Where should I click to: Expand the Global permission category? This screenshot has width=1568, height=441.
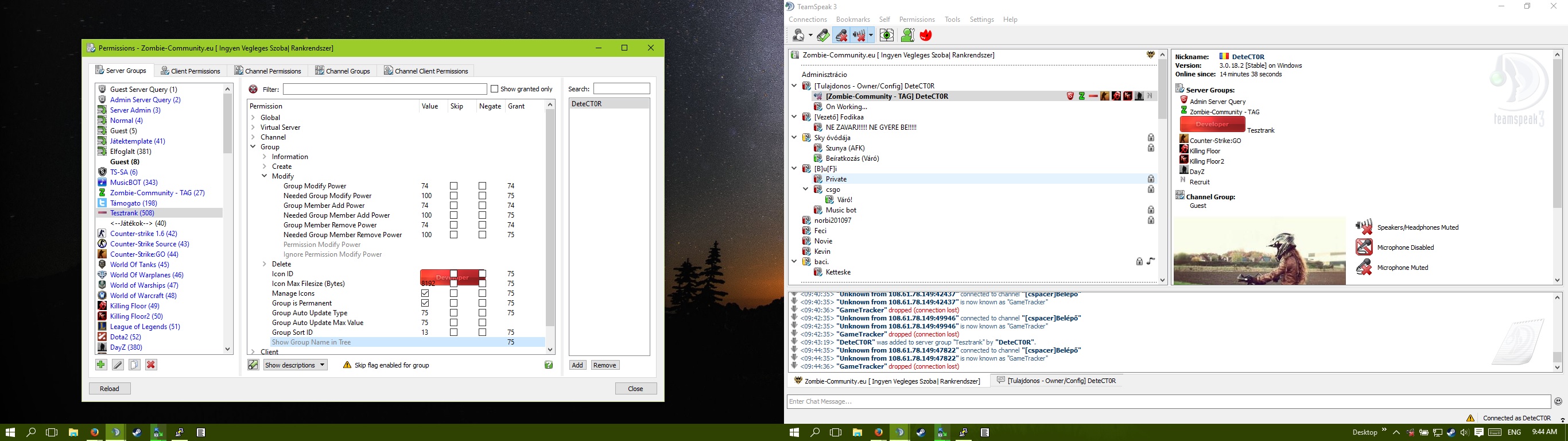point(253,118)
